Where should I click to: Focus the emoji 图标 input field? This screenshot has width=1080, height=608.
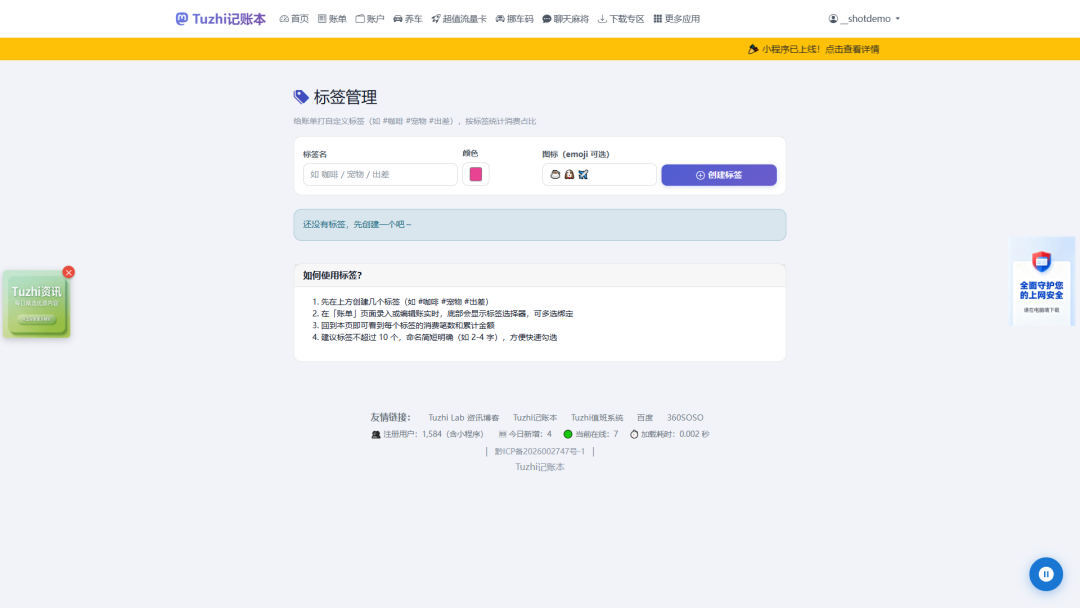point(599,174)
